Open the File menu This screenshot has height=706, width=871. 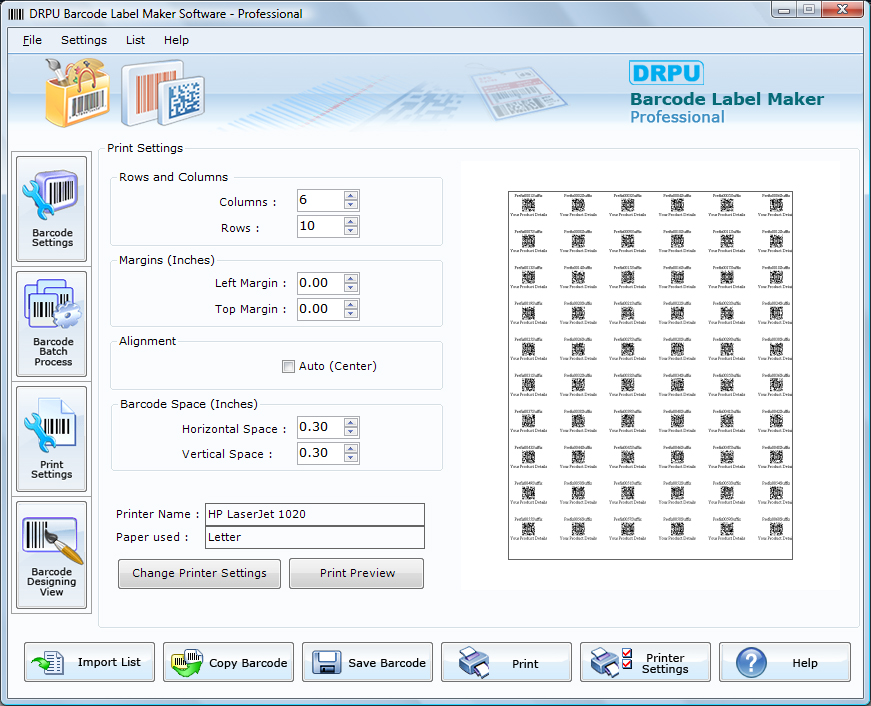(x=32, y=40)
